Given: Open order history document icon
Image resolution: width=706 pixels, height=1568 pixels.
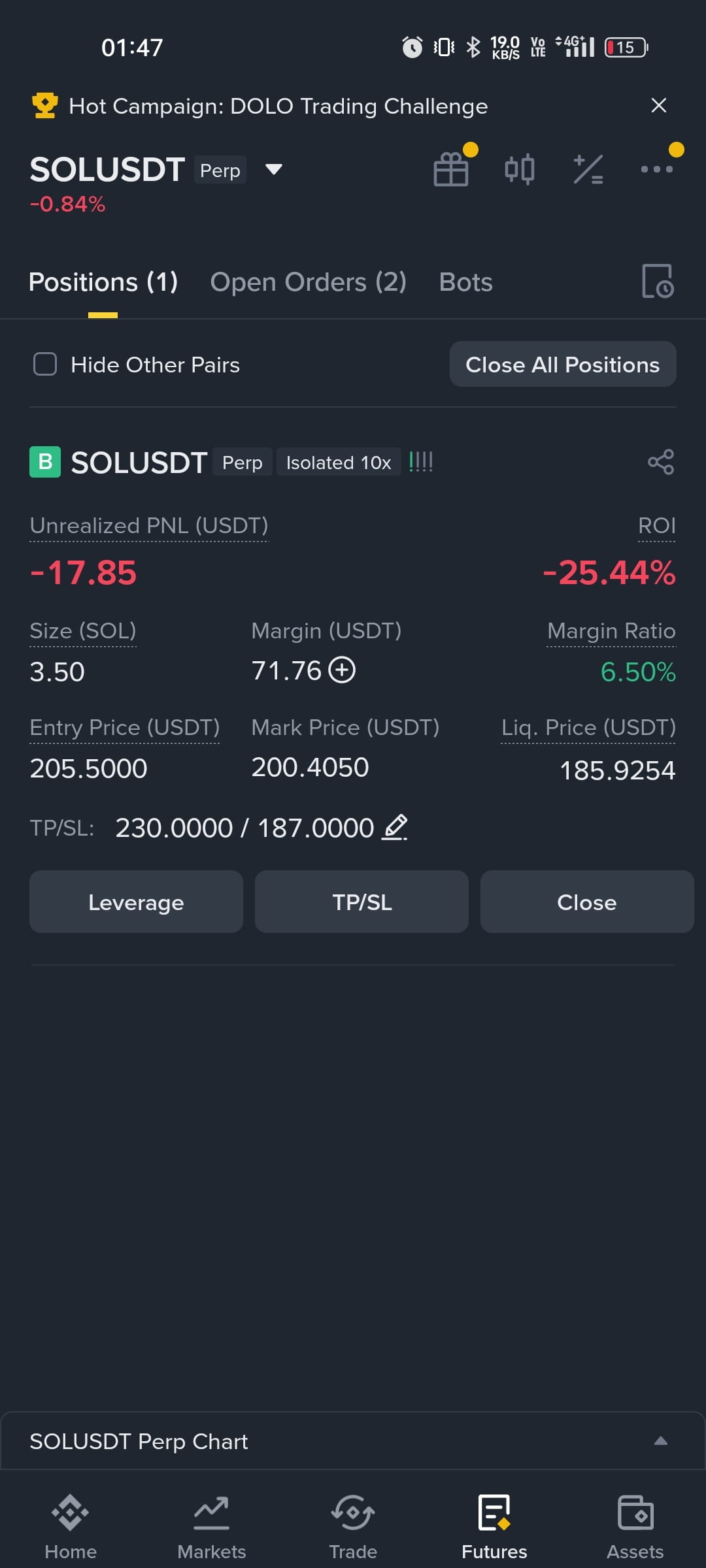Looking at the screenshot, I should pyautogui.click(x=658, y=282).
